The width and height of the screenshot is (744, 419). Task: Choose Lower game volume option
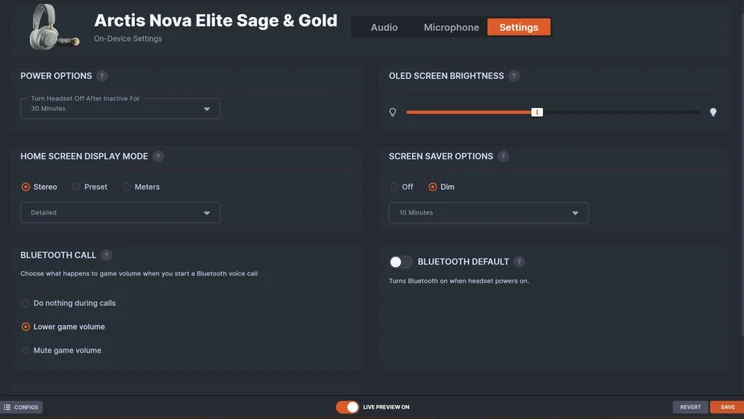click(x=63, y=327)
